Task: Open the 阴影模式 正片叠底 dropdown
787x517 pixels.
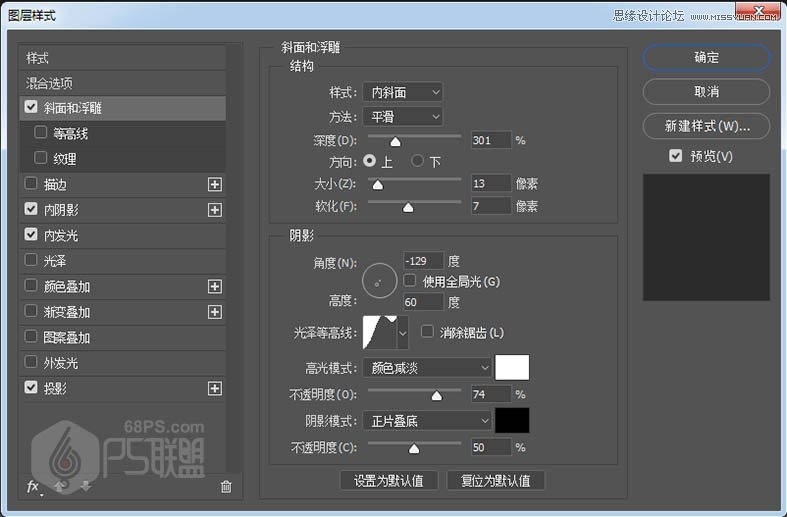Action: point(427,421)
